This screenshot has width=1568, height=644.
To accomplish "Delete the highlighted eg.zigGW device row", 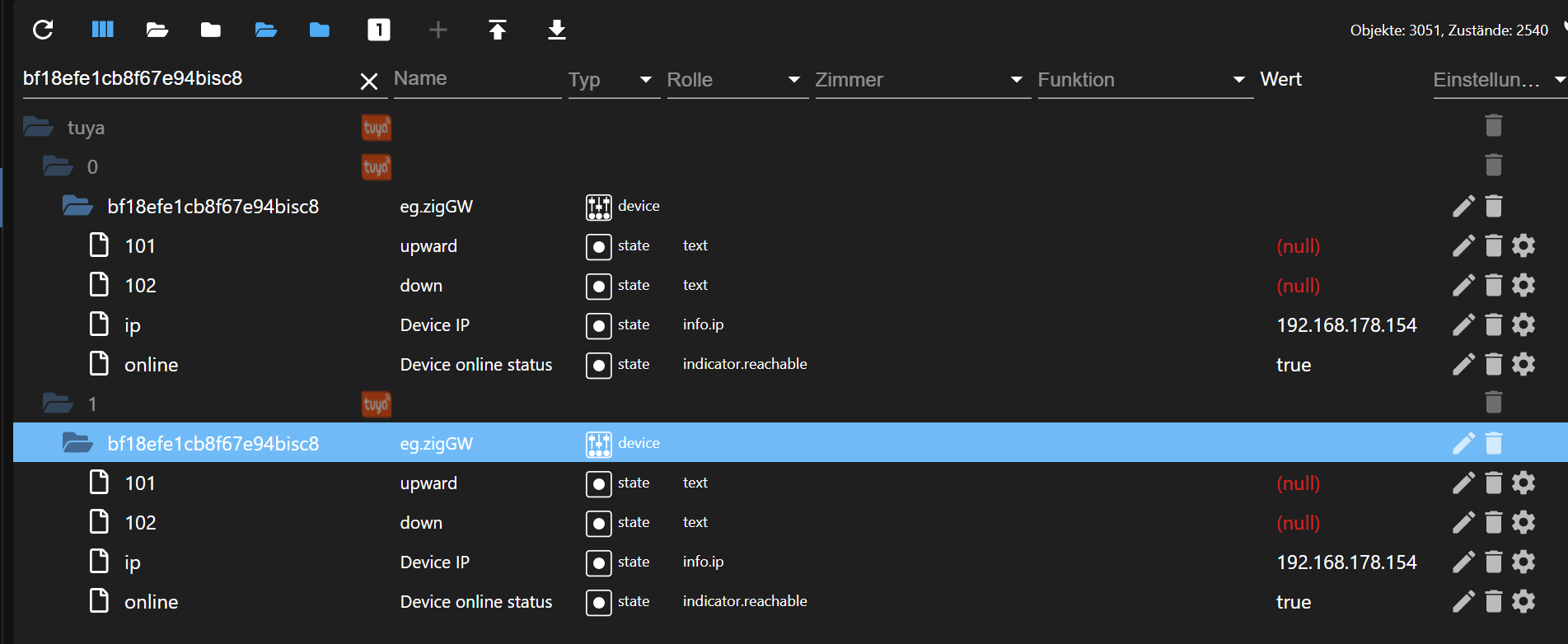I will (x=1494, y=442).
